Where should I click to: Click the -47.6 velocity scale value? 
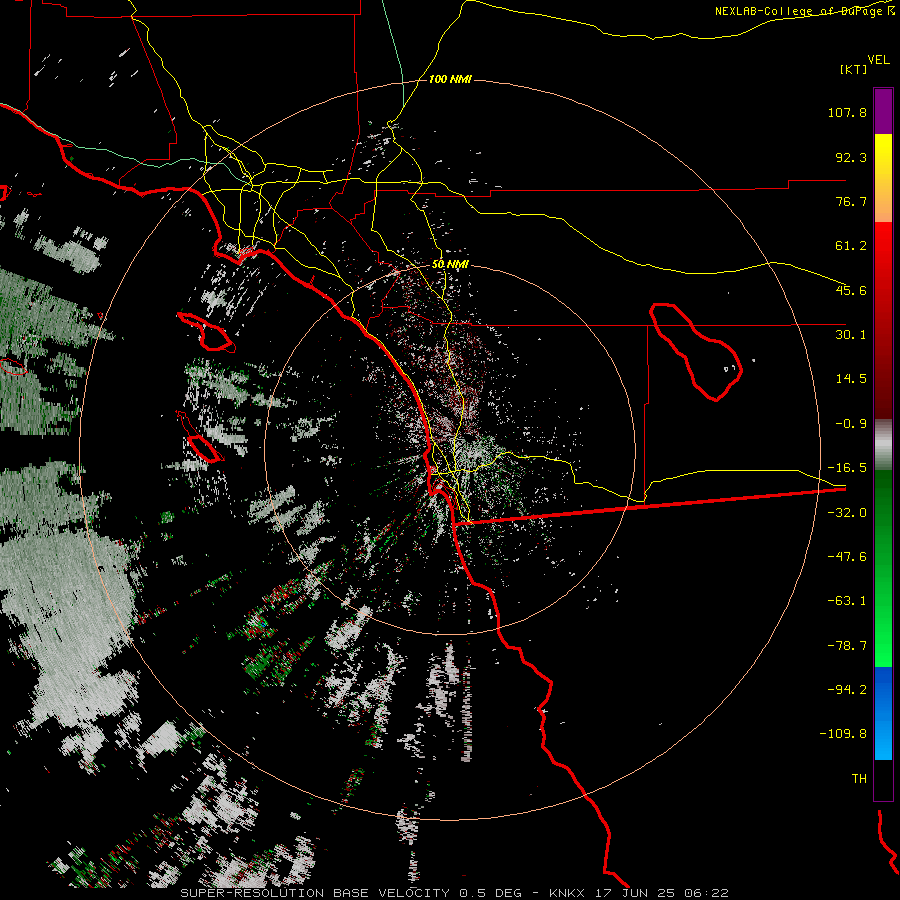(847, 557)
